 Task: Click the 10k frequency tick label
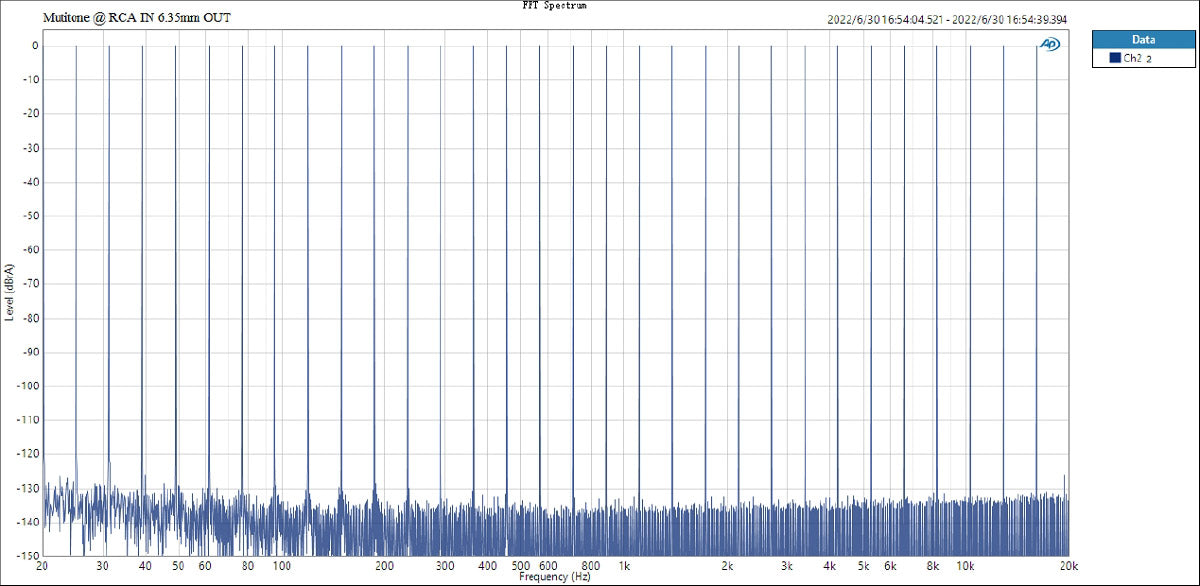(x=965, y=566)
